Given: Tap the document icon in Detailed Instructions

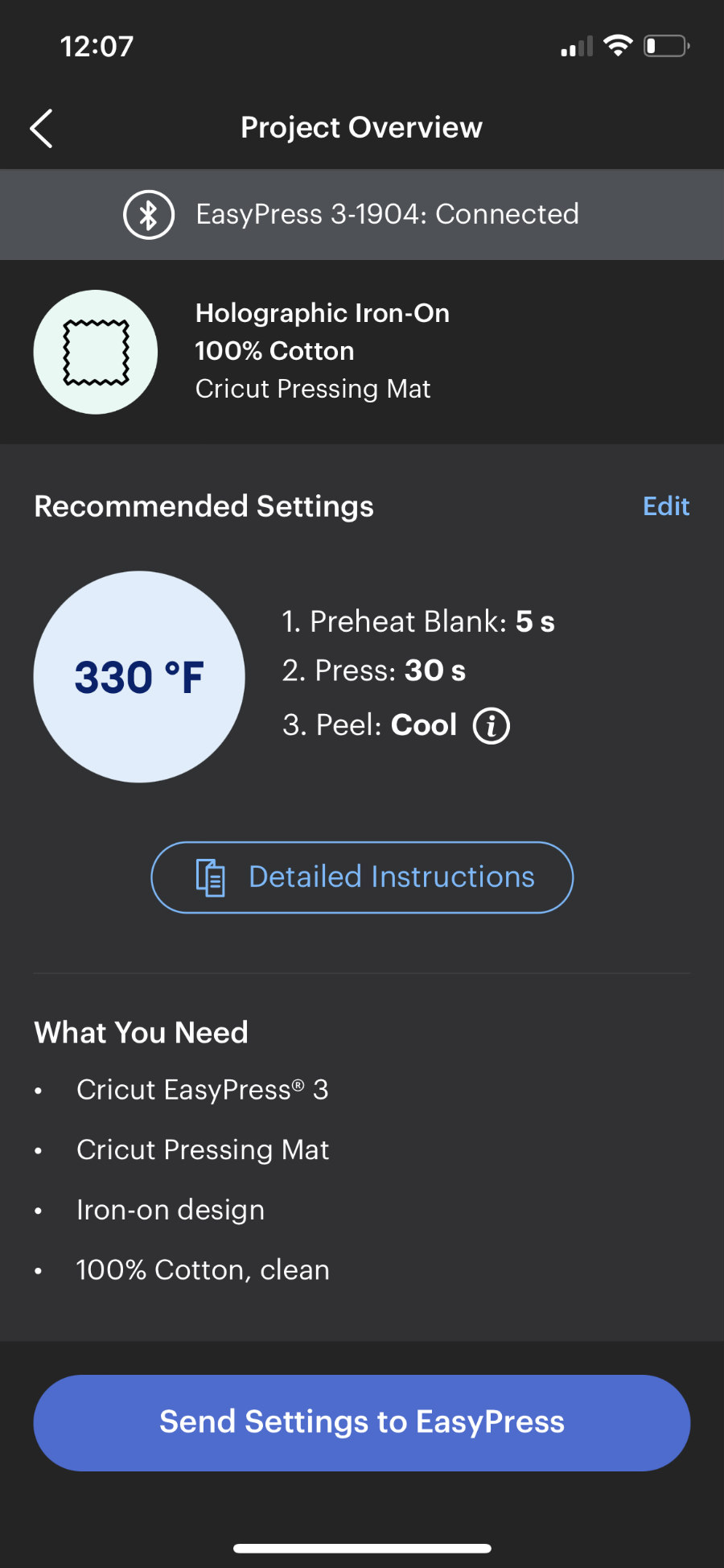Looking at the screenshot, I should [211, 877].
